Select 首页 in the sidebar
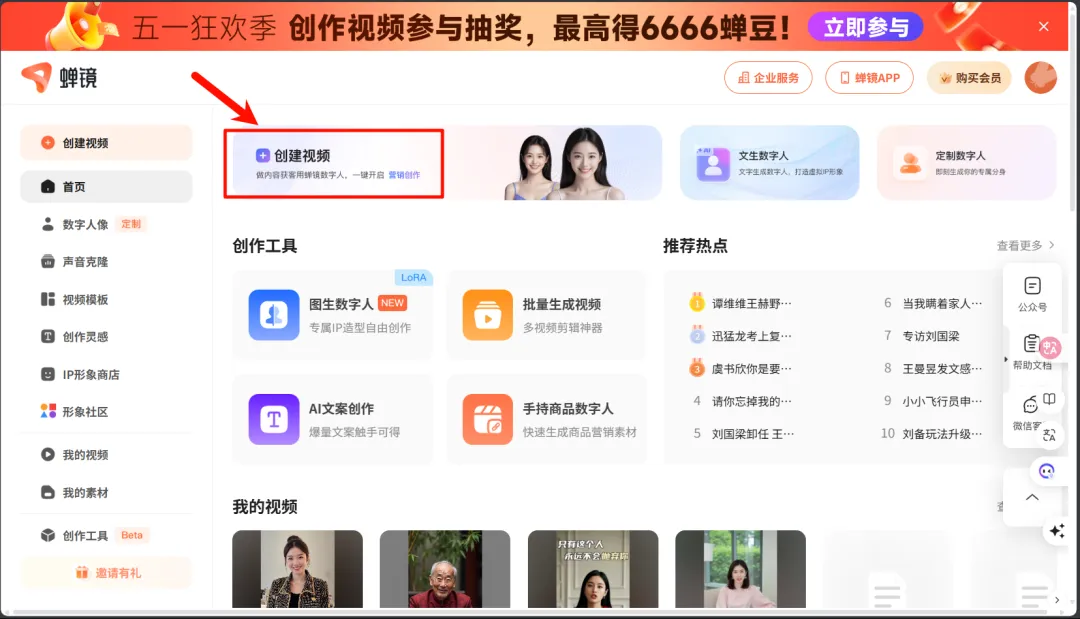The height and width of the screenshot is (619, 1080). (106, 187)
